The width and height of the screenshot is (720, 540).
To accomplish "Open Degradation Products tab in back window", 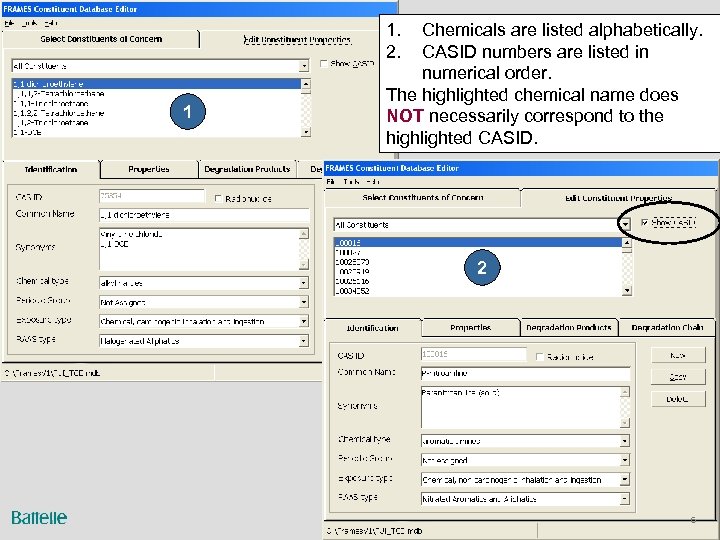I will [247, 169].
